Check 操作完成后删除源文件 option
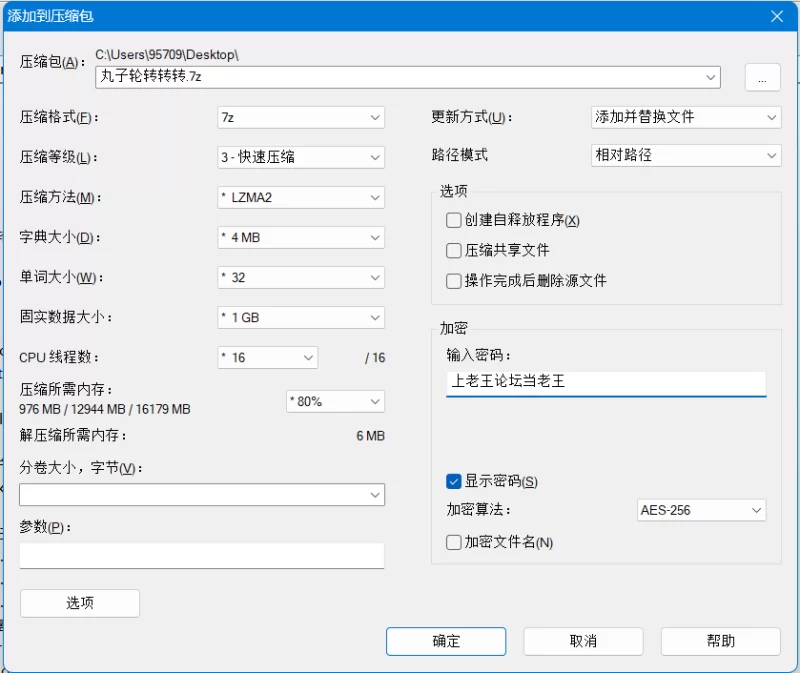 [x=453, y=281]
